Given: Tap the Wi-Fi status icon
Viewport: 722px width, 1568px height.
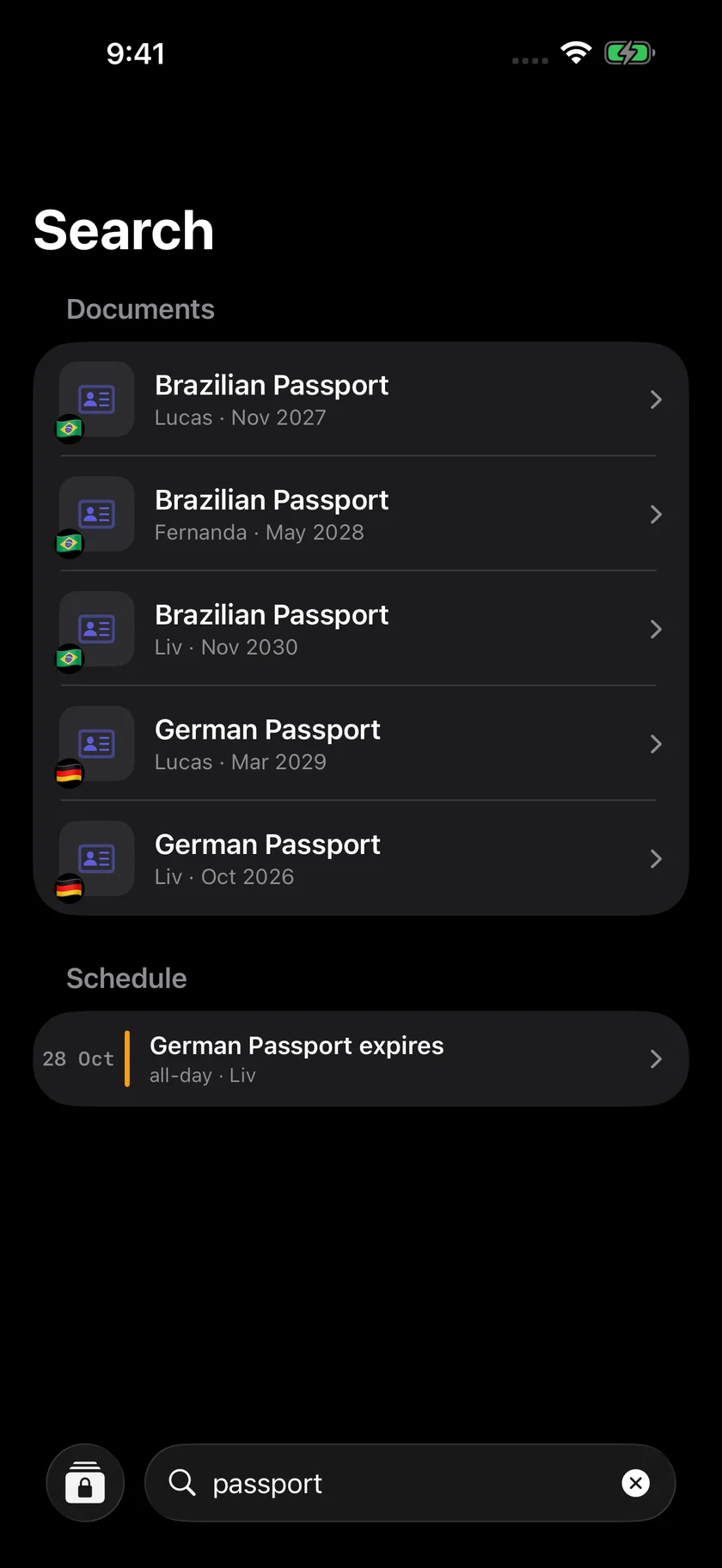Looking at the screenshot, I should click(x=576, y=53).
